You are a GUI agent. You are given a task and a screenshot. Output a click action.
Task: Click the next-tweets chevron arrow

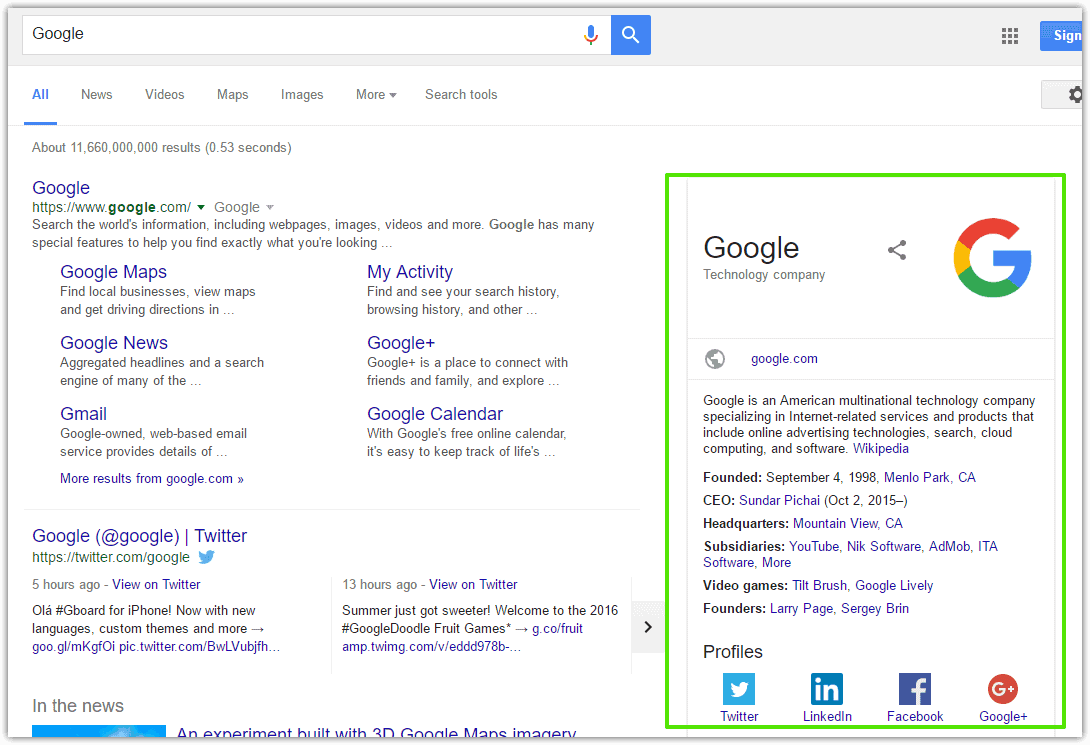[649, 627]
